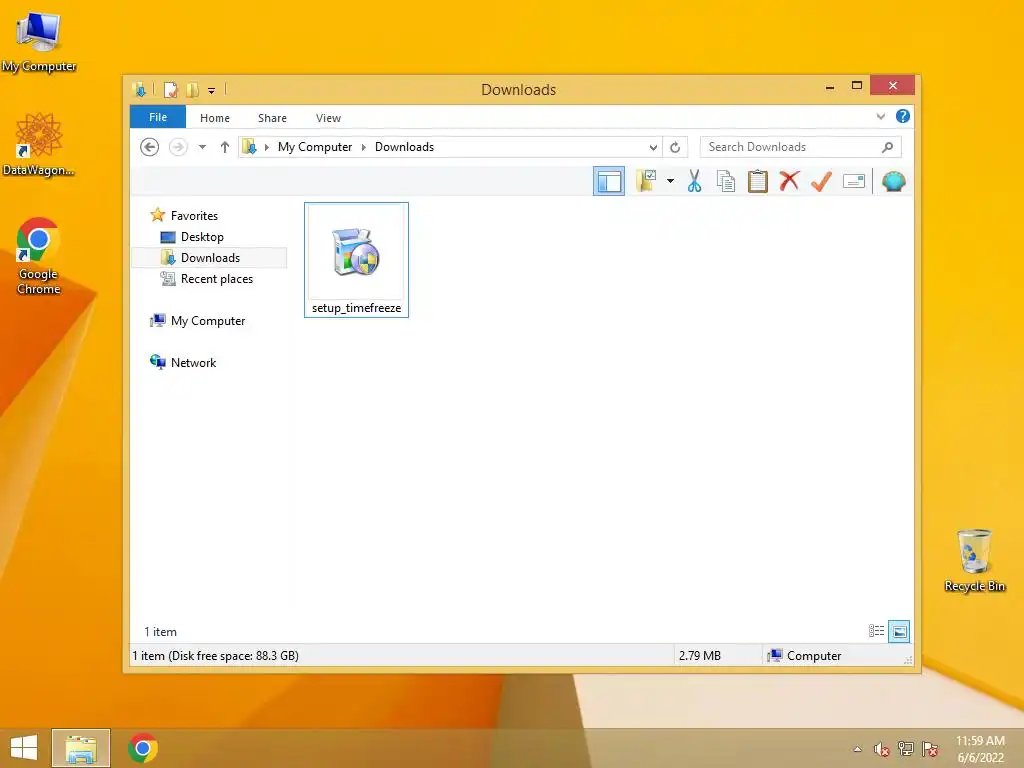Click the Properties icon in title bar
This screenshot has height=768, width=1024.
170,89
